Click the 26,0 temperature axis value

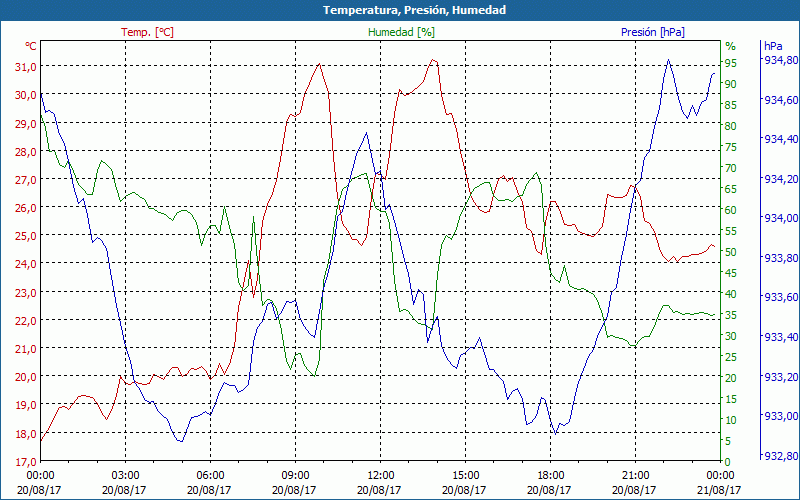[x=25, y=208]
